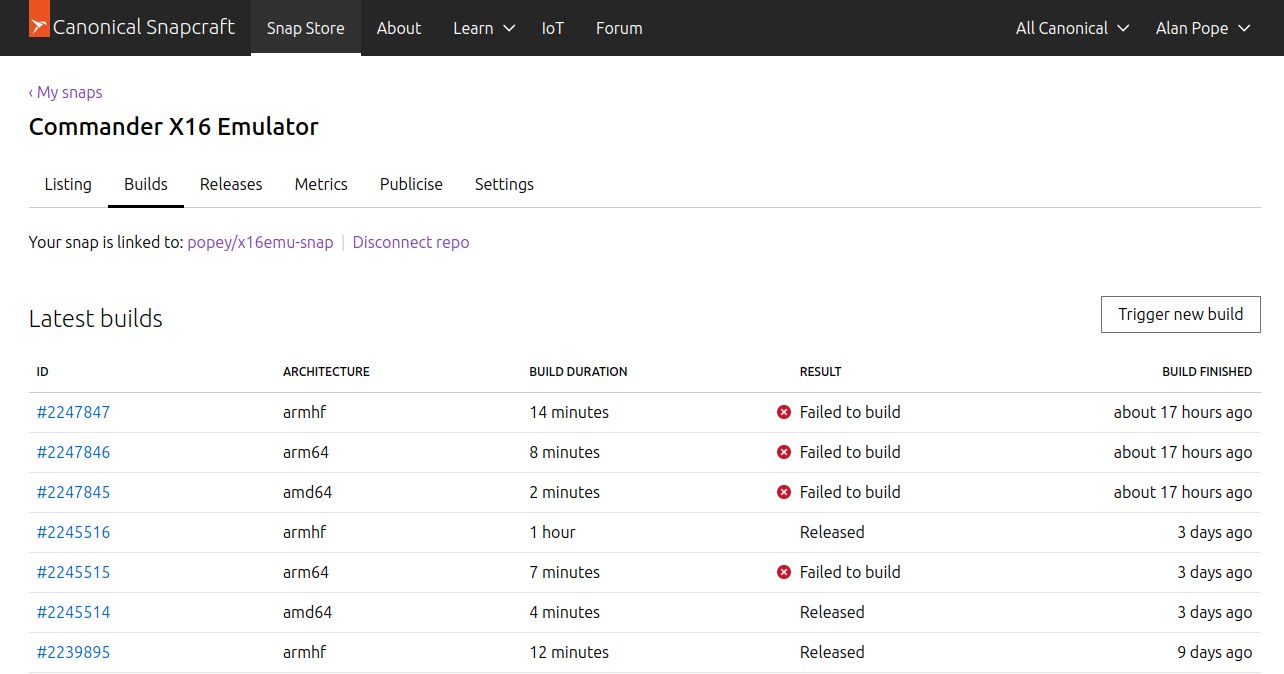
Task: Click the 4 minutes duration cell
Action: 565,612
